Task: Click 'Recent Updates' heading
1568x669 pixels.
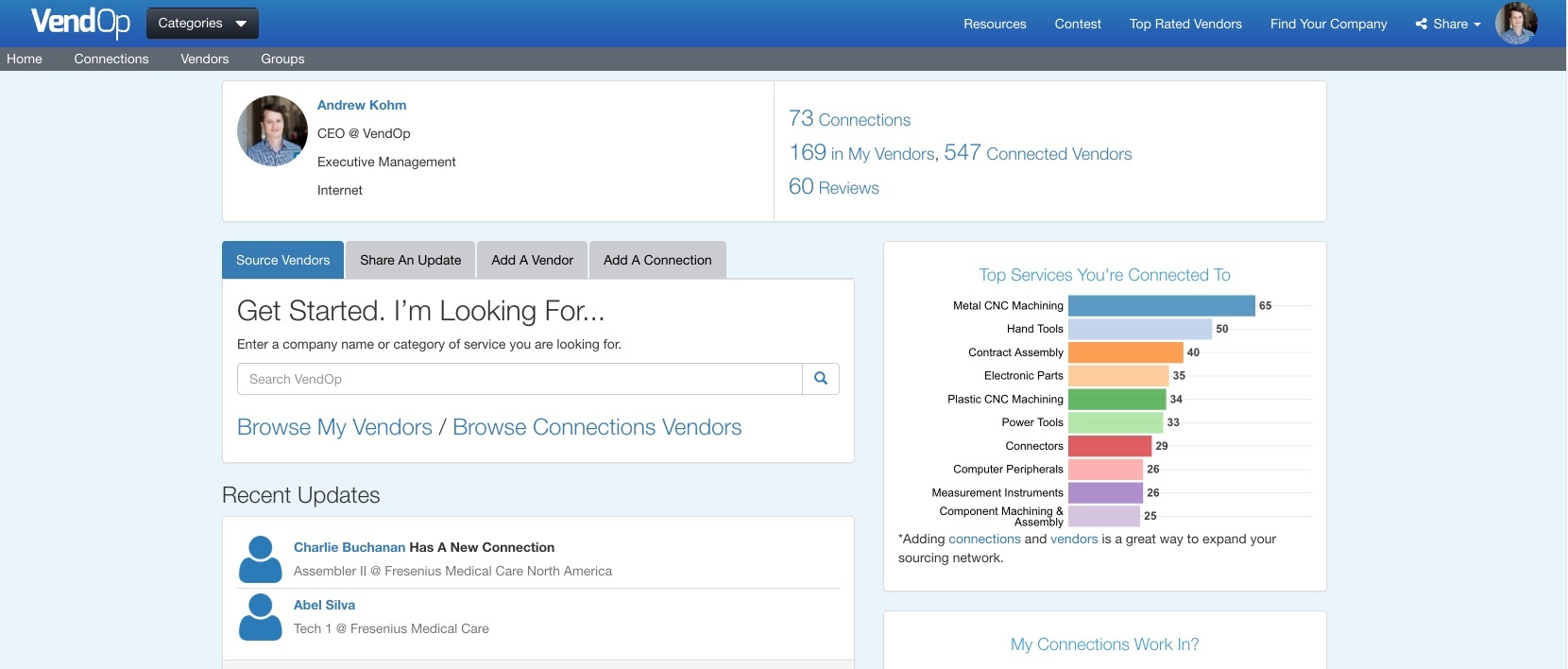Action: tap(300, 495)
